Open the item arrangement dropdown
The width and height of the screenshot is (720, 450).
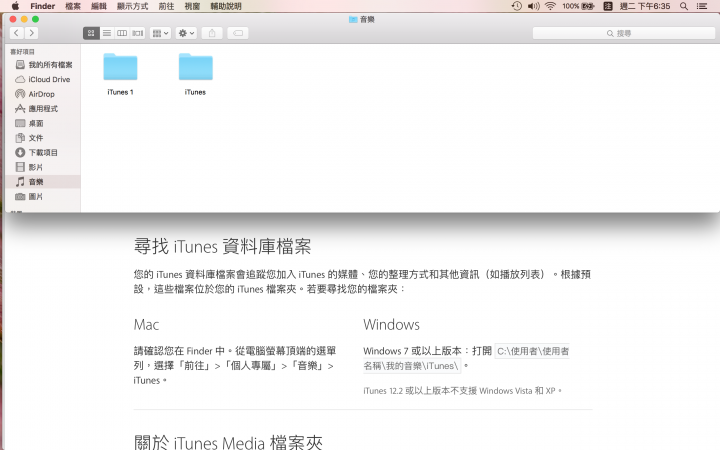pyautogui.click(x=161, y=33)
